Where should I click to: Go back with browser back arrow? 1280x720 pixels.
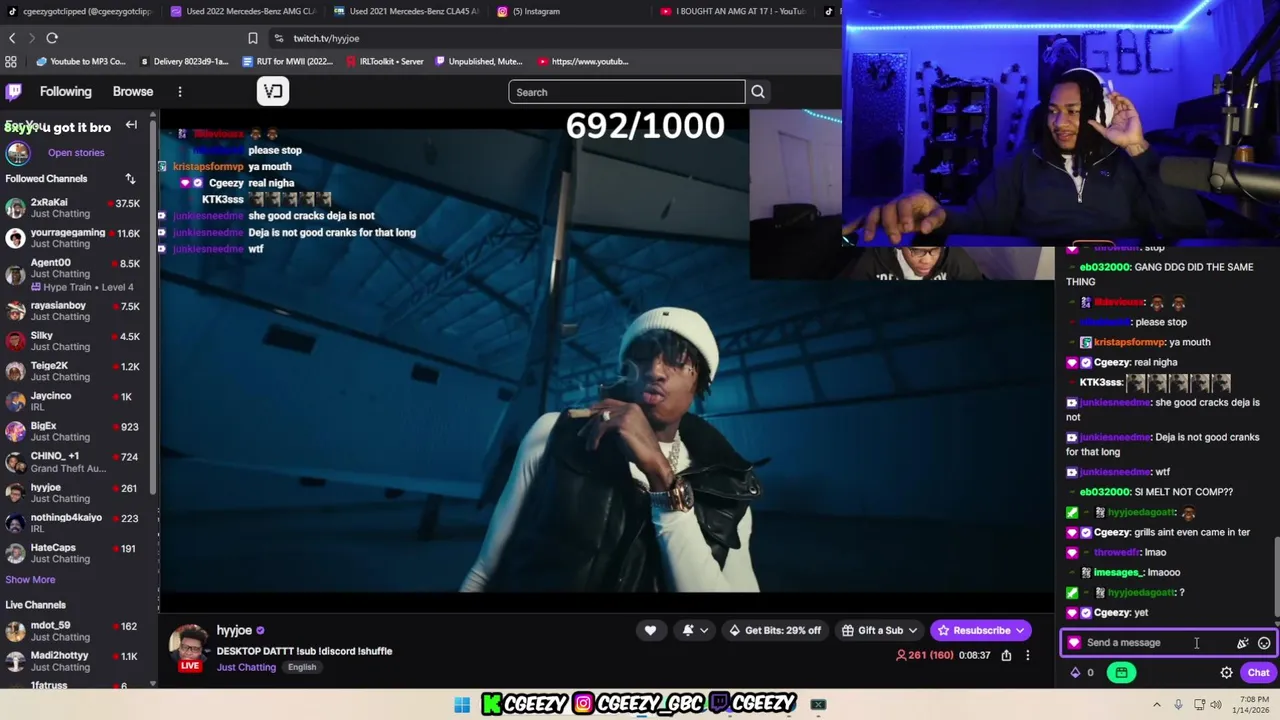point(12,38)
